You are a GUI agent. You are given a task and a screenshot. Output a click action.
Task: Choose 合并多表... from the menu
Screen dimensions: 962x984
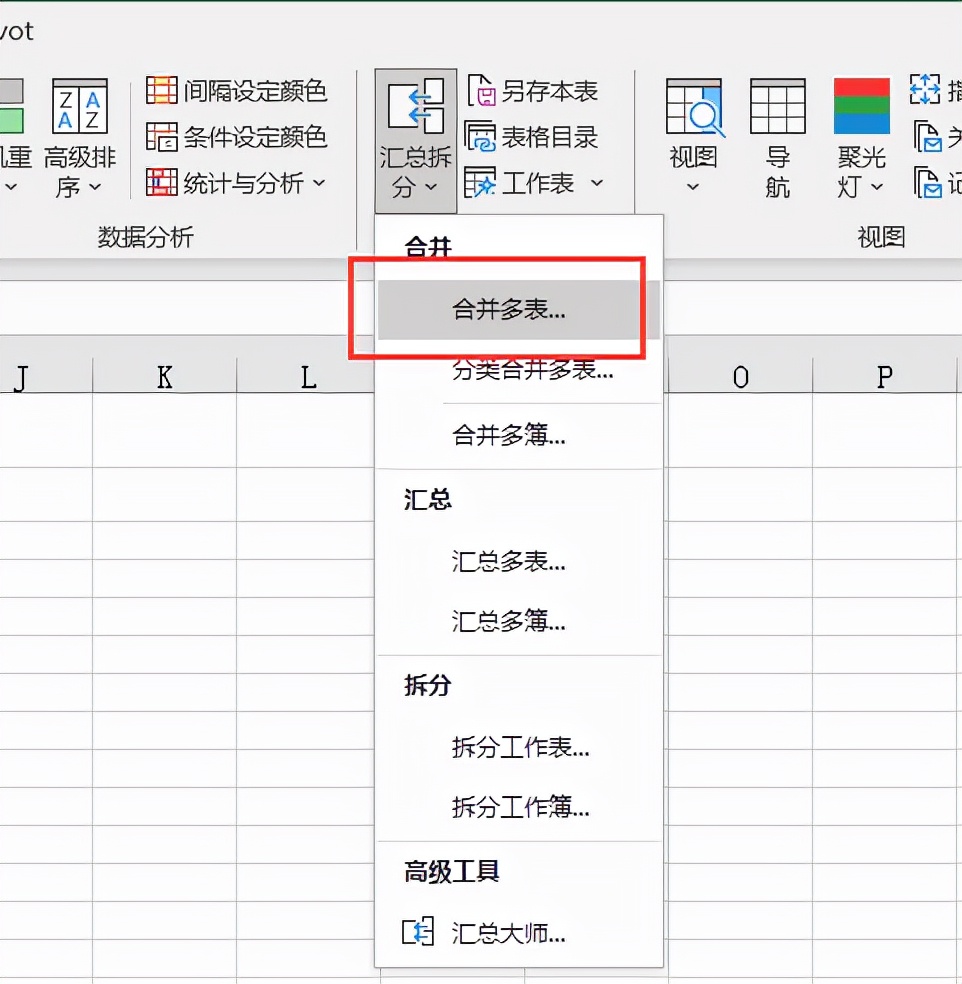[x=518, y=309]
